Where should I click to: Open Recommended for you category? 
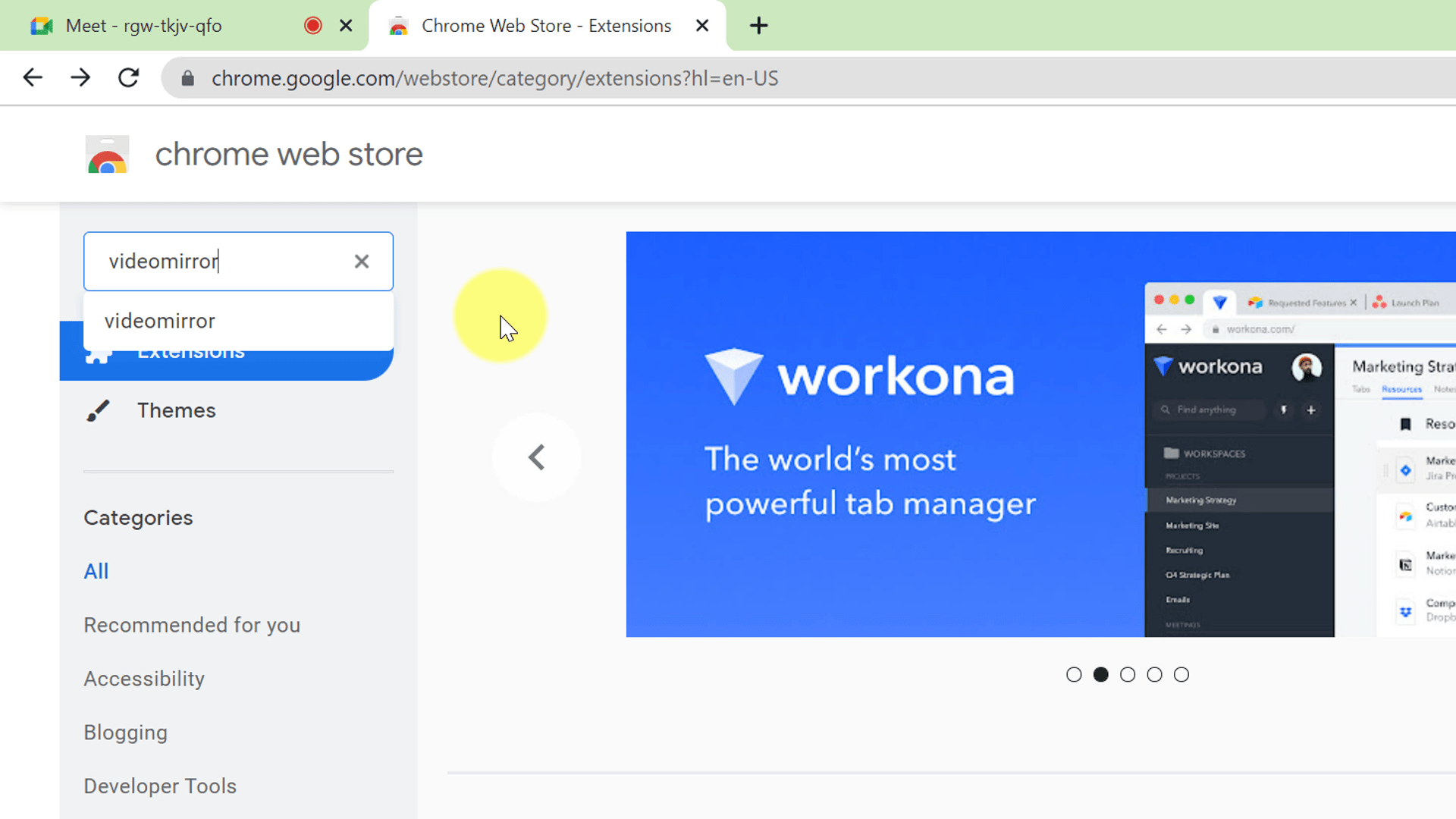tap(192, 625)
